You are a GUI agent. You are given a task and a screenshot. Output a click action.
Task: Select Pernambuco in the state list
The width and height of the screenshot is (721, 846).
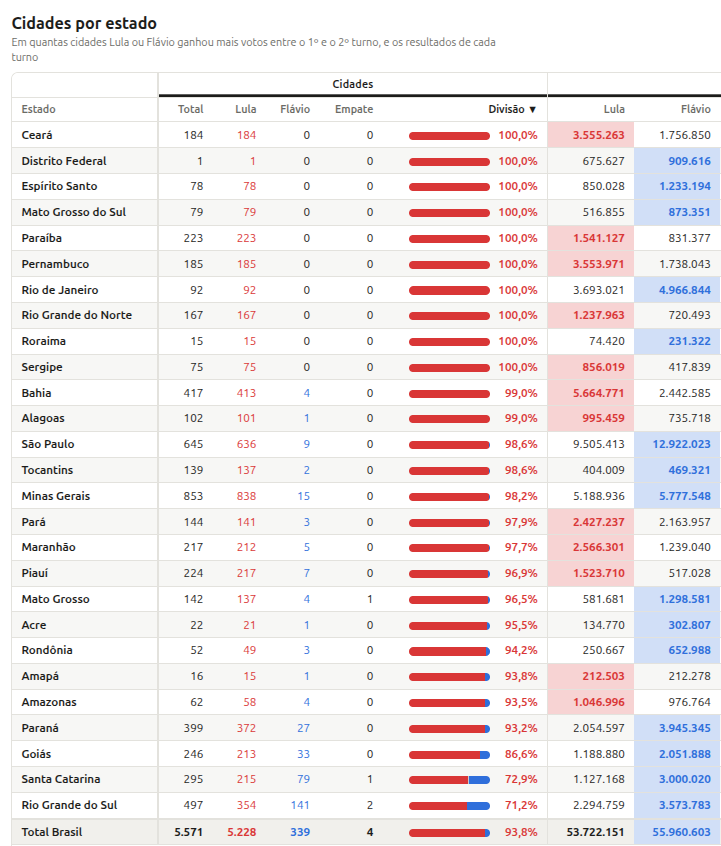[55, 264]
